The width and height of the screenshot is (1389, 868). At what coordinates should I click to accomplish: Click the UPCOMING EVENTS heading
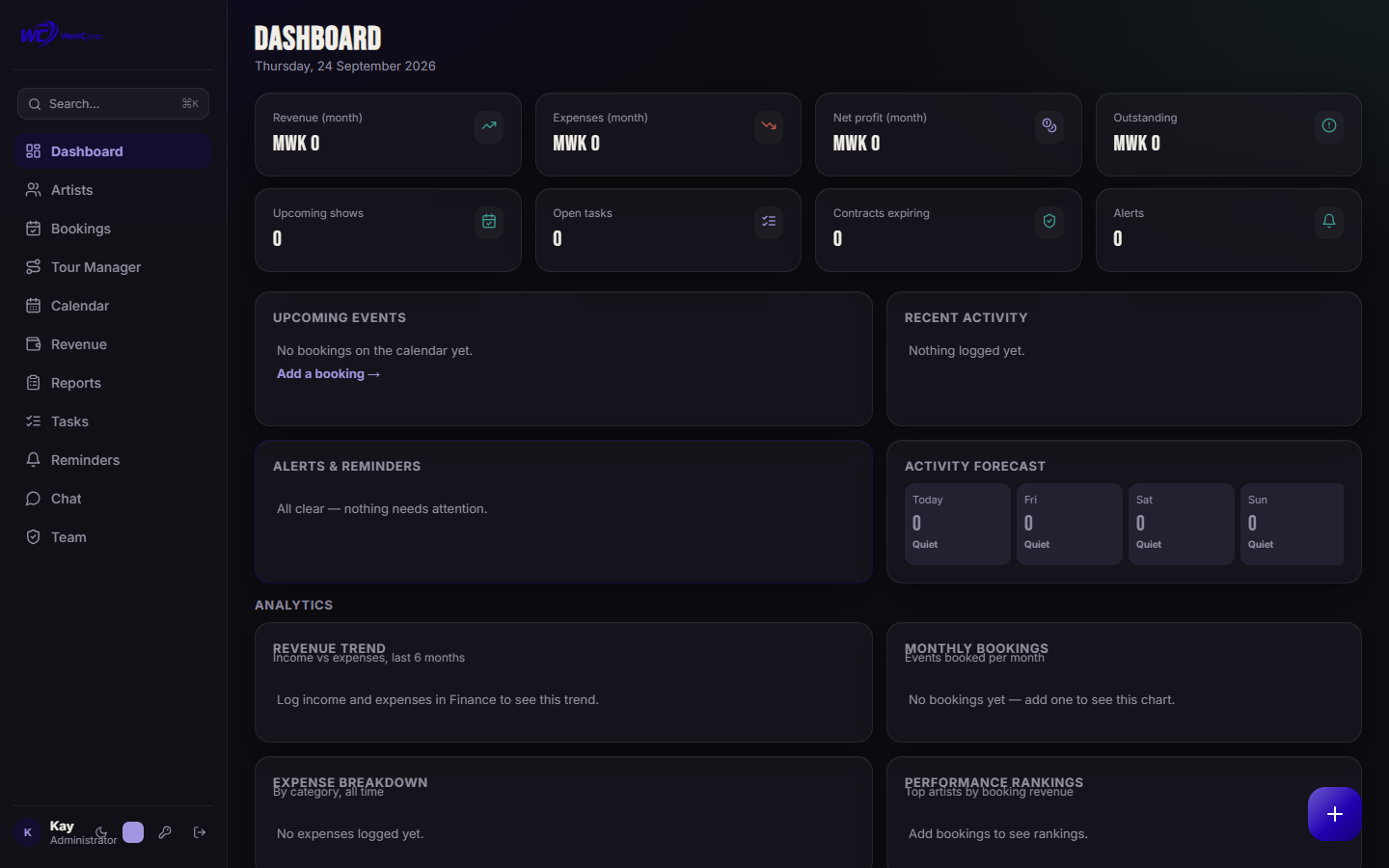click(340, 317)
